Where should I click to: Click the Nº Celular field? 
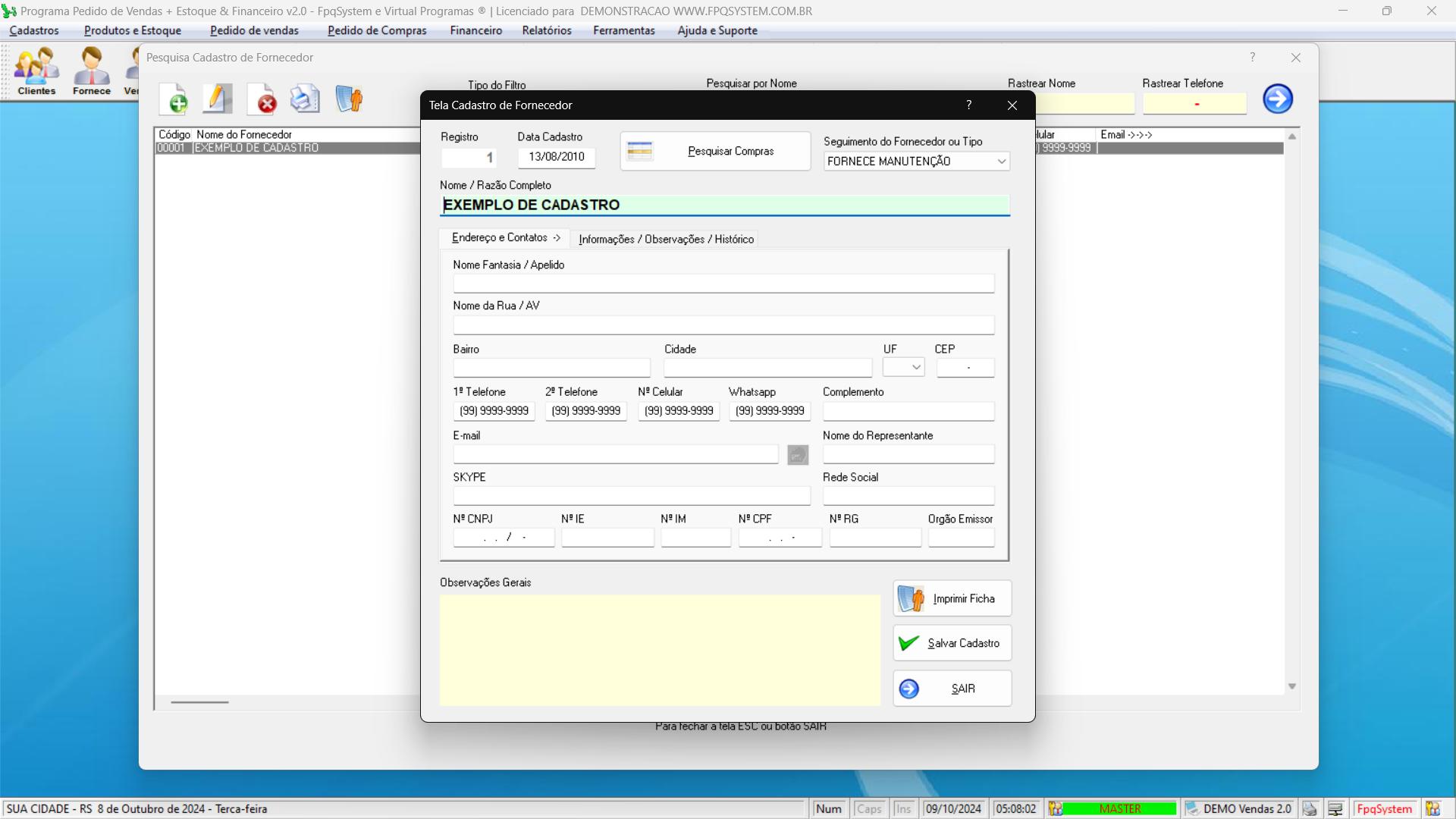(679, 411)
